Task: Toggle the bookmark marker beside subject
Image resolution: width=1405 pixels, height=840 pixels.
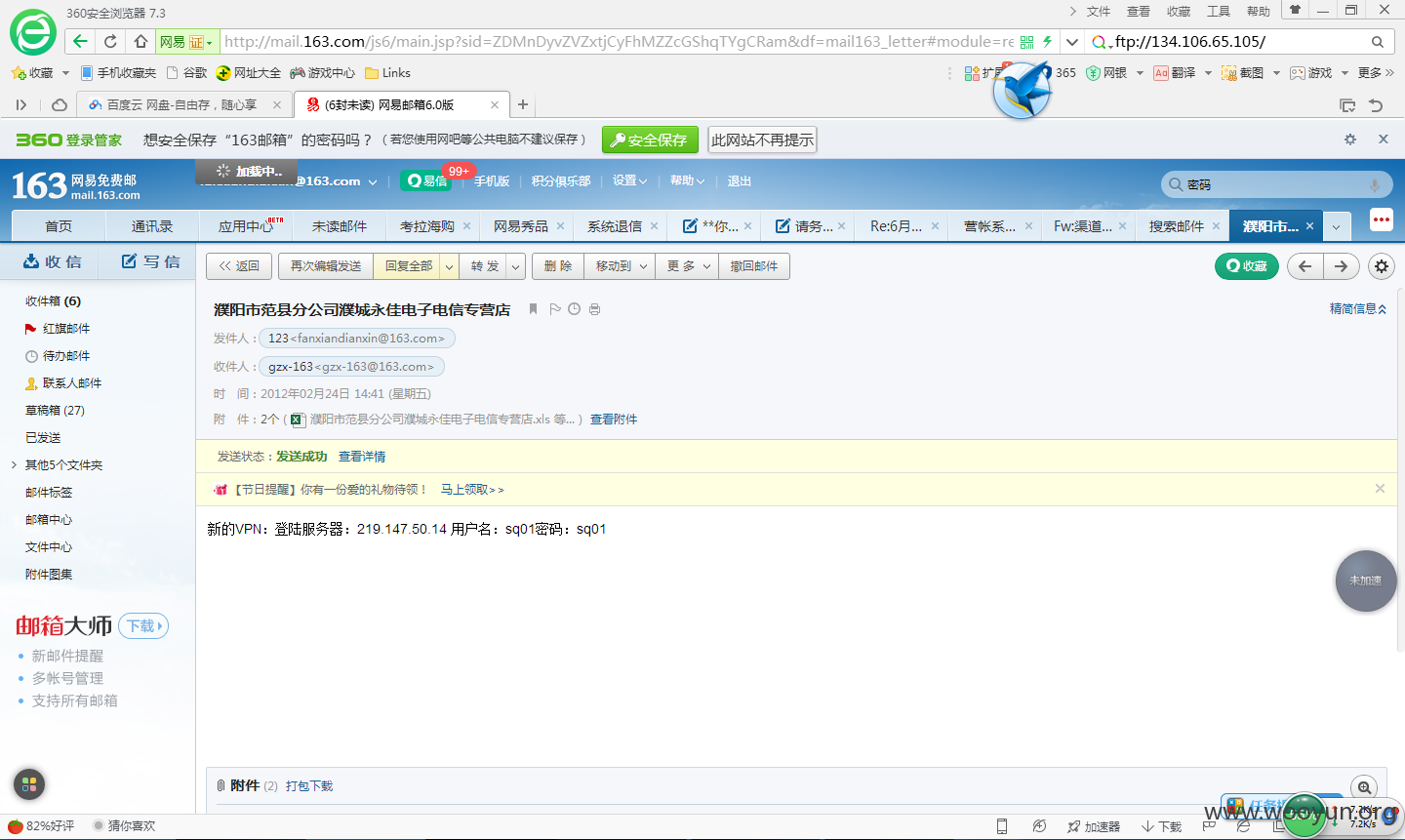Action: point(533,309)
